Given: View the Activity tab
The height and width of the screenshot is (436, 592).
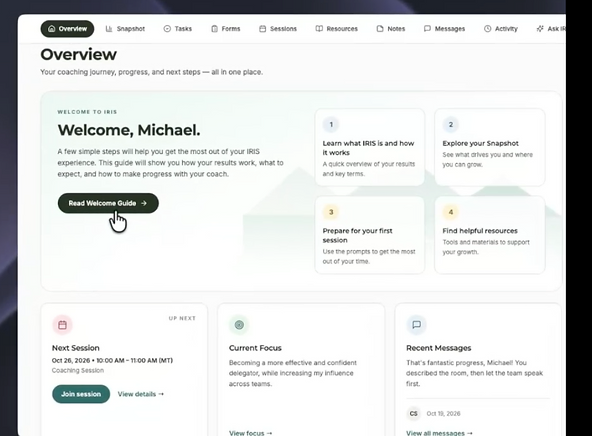Looking at the screenshot, I should (x=501, y=29).
